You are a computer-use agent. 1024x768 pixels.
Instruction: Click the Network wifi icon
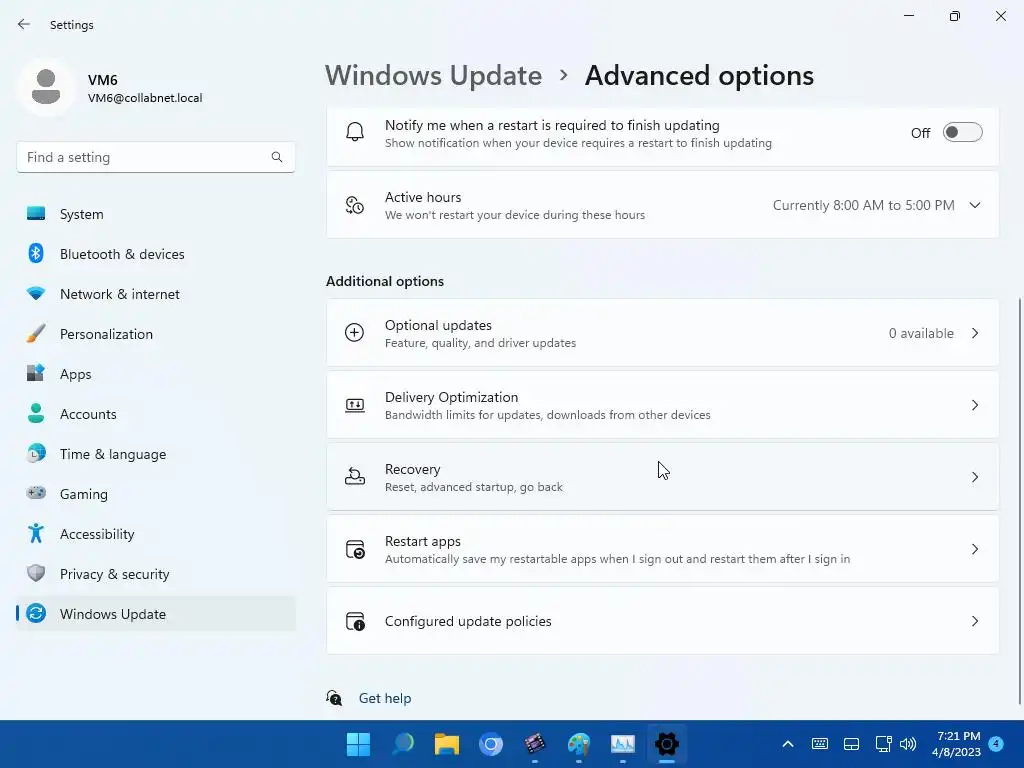[x=36, y=294]
